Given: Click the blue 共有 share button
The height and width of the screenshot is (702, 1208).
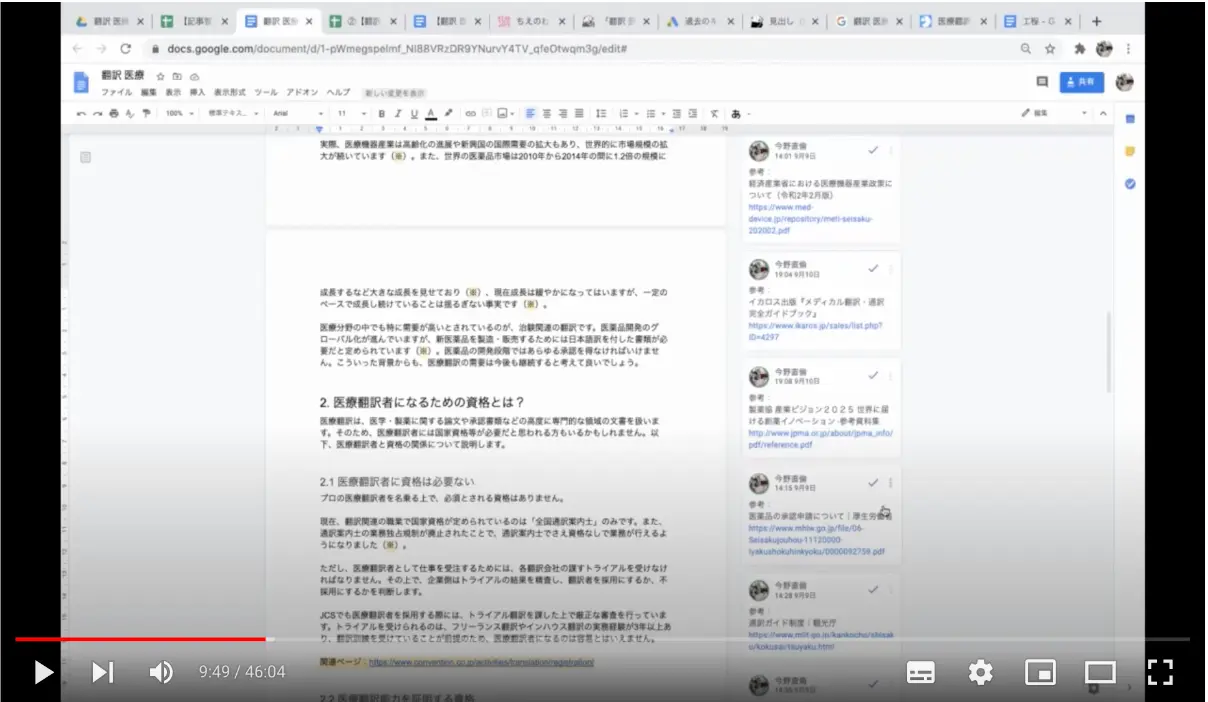Looking at the screenshot, I should [x=1082, y=82].
